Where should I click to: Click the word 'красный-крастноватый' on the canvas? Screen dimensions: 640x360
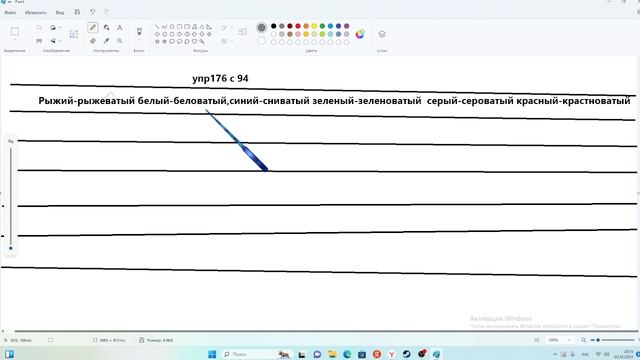click(x=573, y=101)
